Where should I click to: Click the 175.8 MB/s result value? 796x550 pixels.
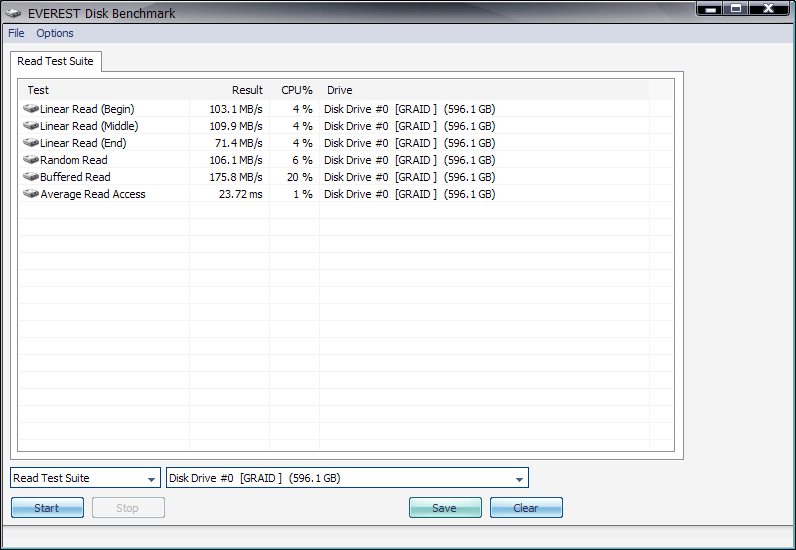(x=236, y=177)
